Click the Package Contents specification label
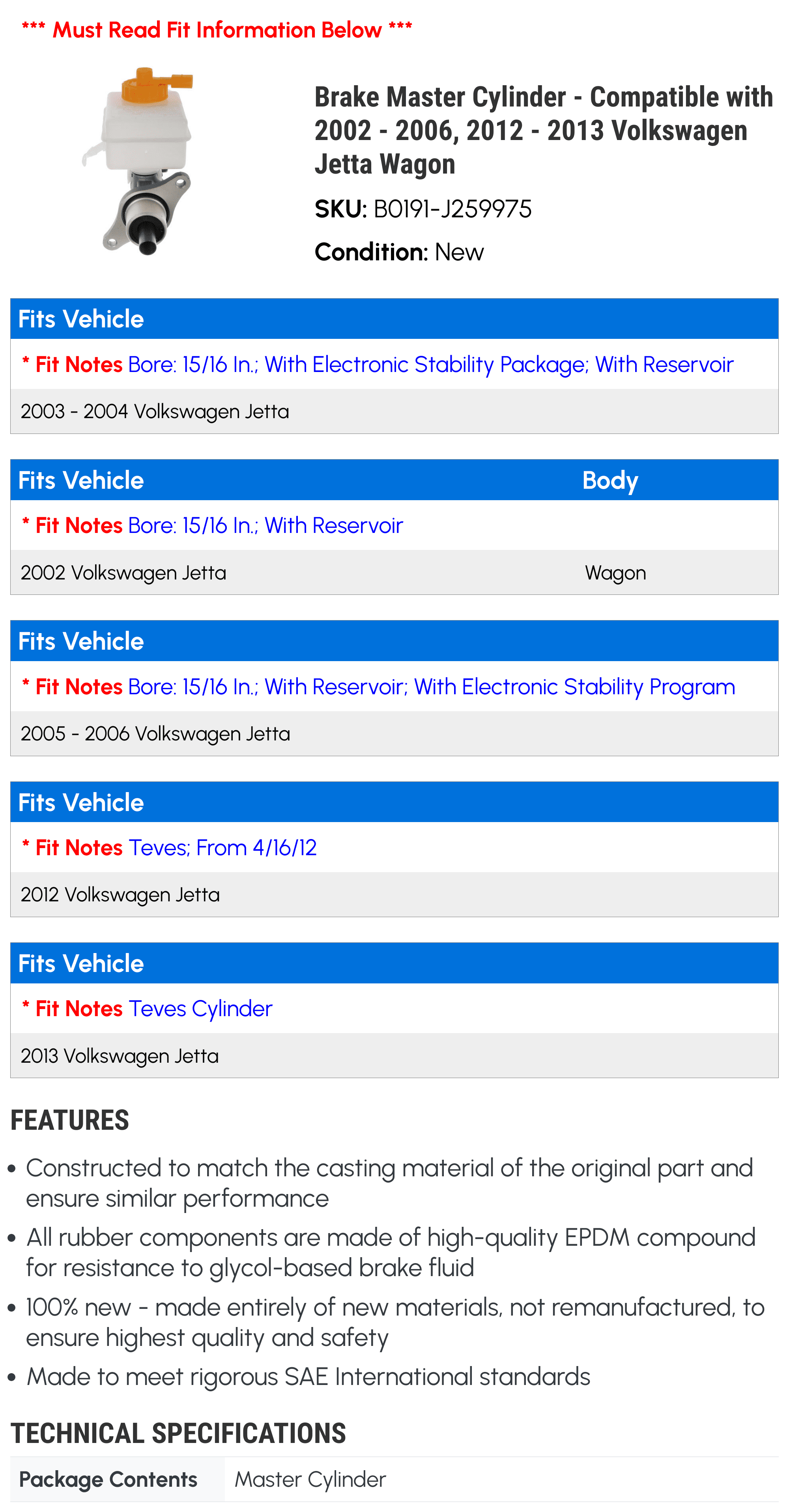This screenshot has height=1512, width=789. (x=108, y=1480)
